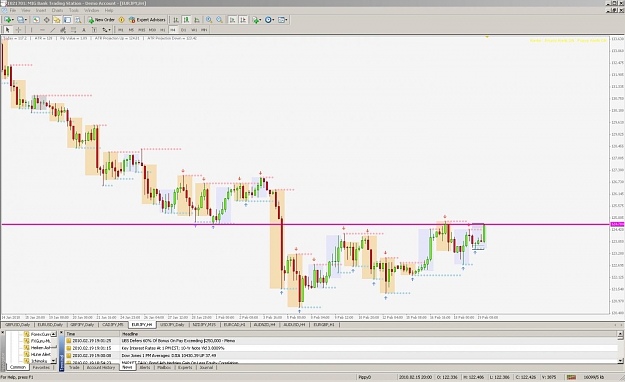The width and height of the screenshot is (625, 382).
Task: Click the magenta horizontal price line
Action: (x=305, y=224)
